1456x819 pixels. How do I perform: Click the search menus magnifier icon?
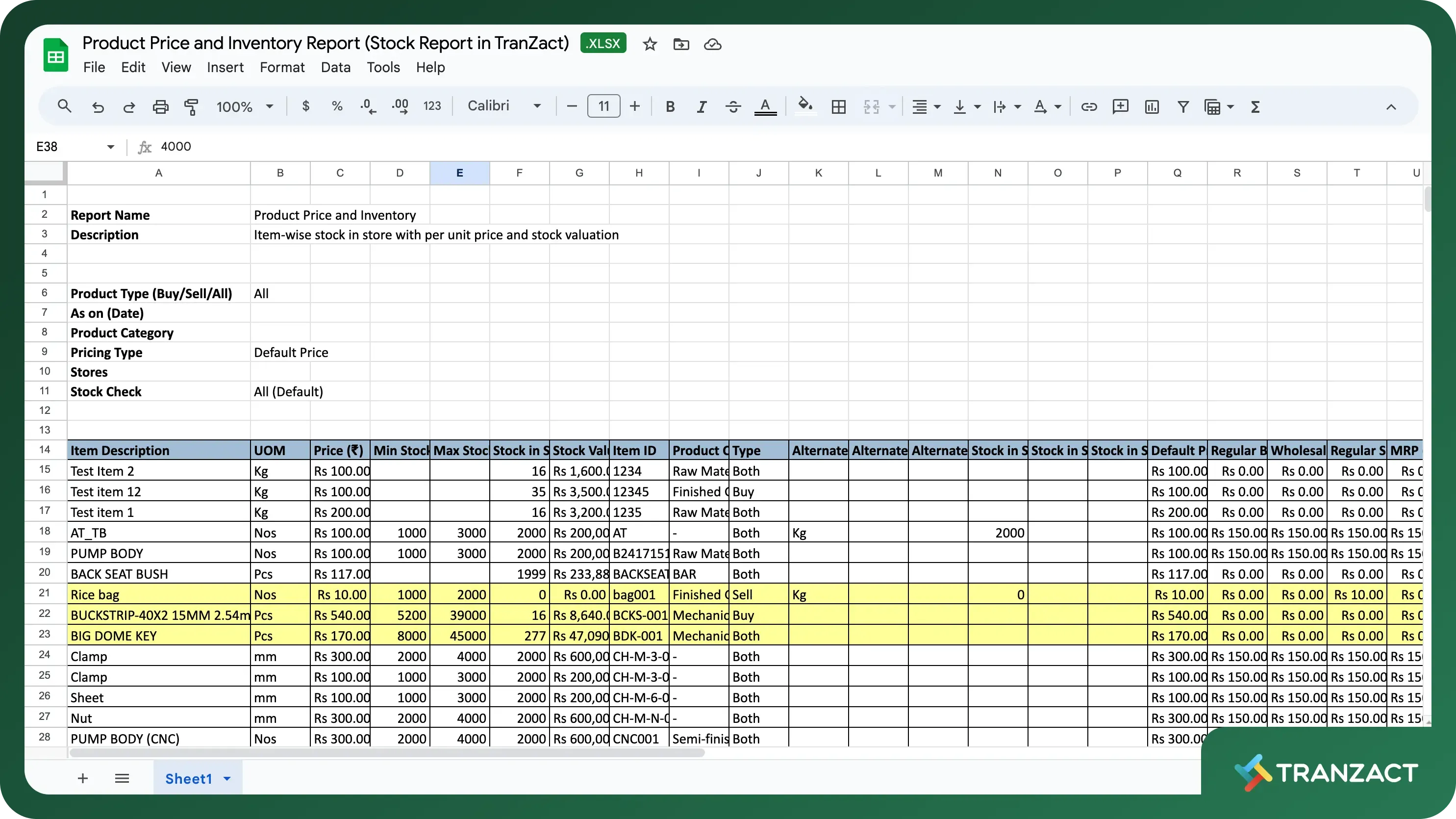click(64, 106)
